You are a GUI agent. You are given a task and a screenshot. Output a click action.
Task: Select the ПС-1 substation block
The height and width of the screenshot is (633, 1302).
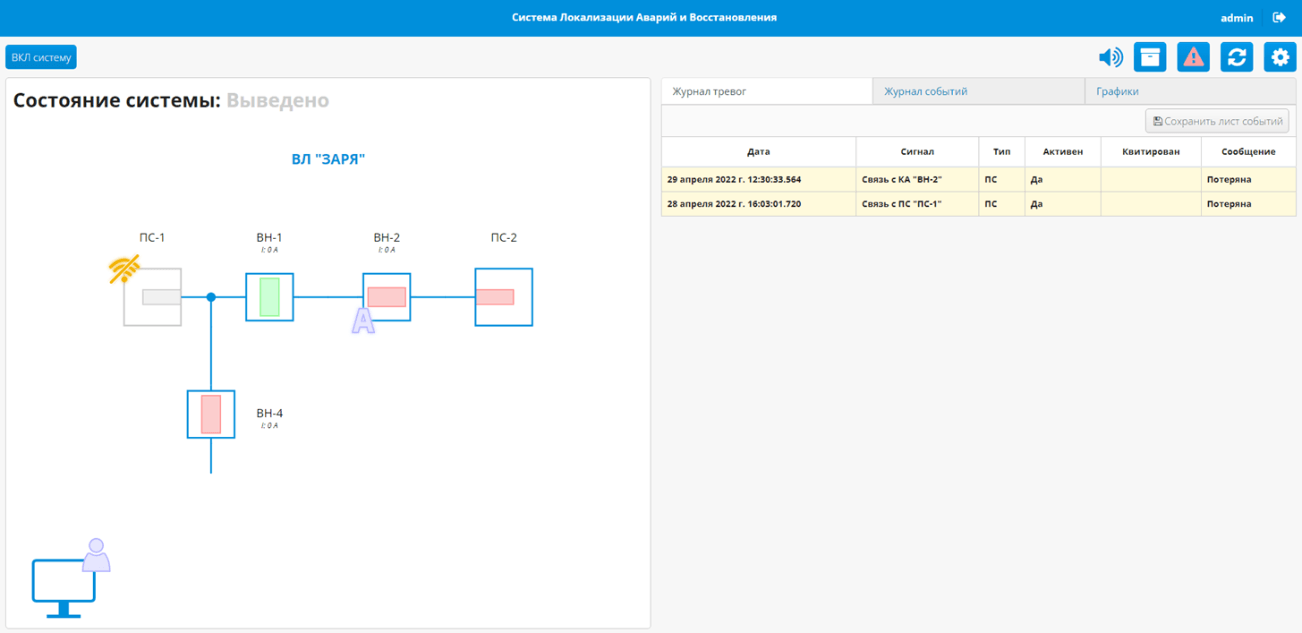(x=152, y=297)
